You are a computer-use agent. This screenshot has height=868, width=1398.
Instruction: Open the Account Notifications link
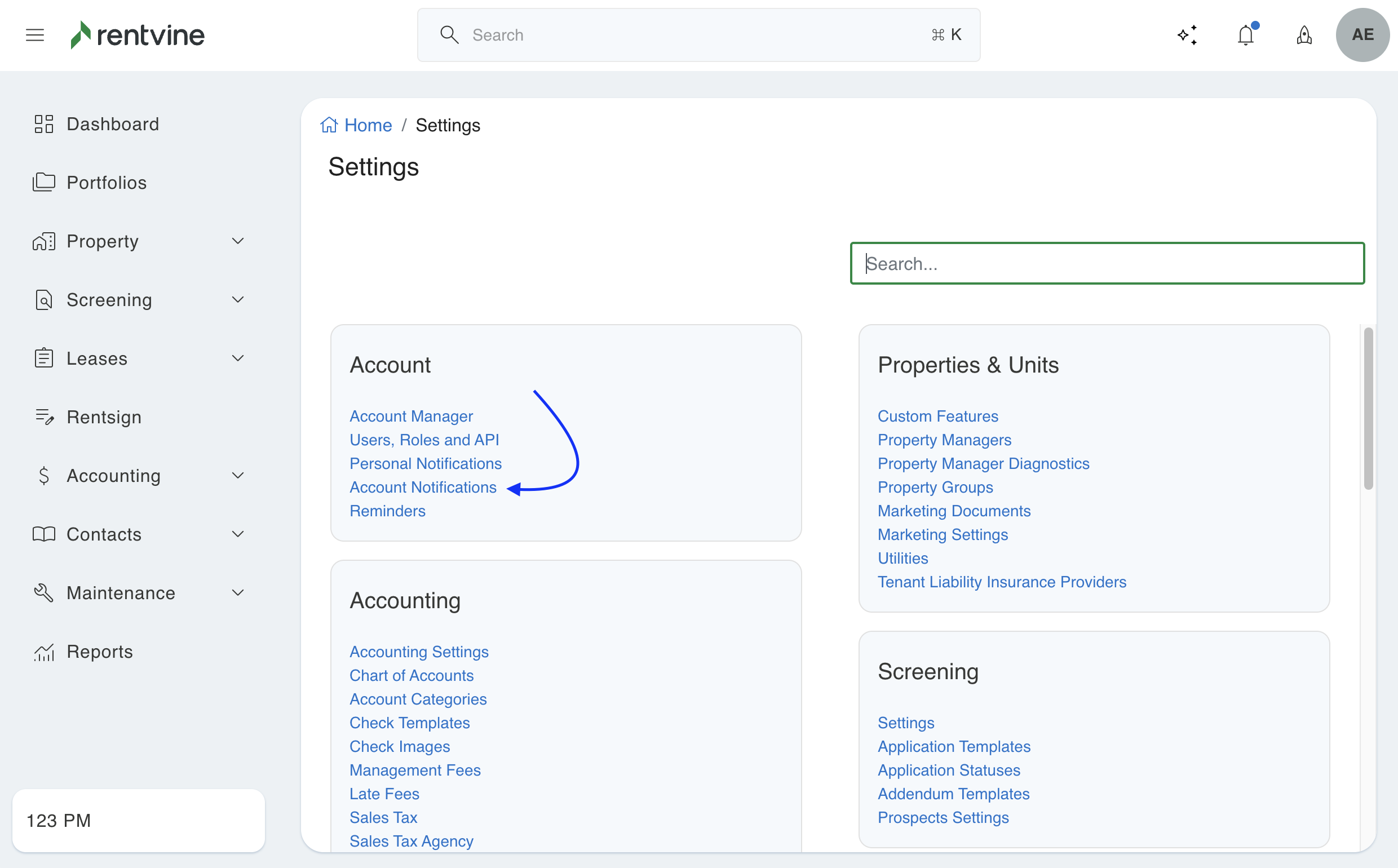click(x=423, y=487)
